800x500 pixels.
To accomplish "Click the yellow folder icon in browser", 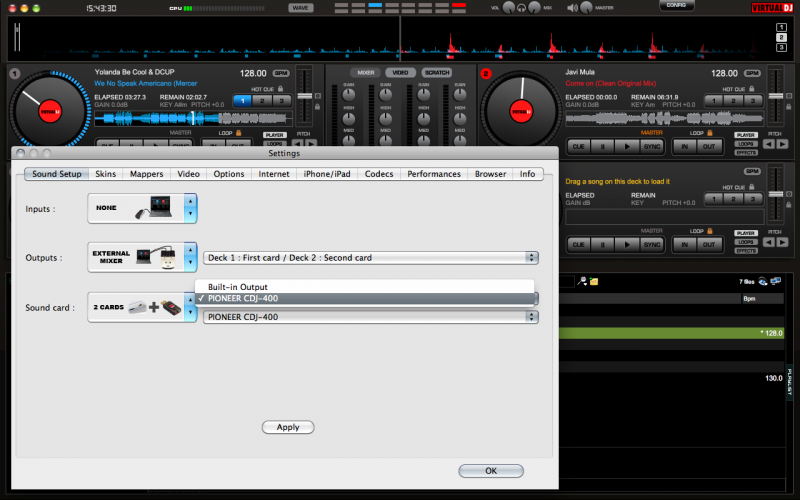I will point(594,281).
